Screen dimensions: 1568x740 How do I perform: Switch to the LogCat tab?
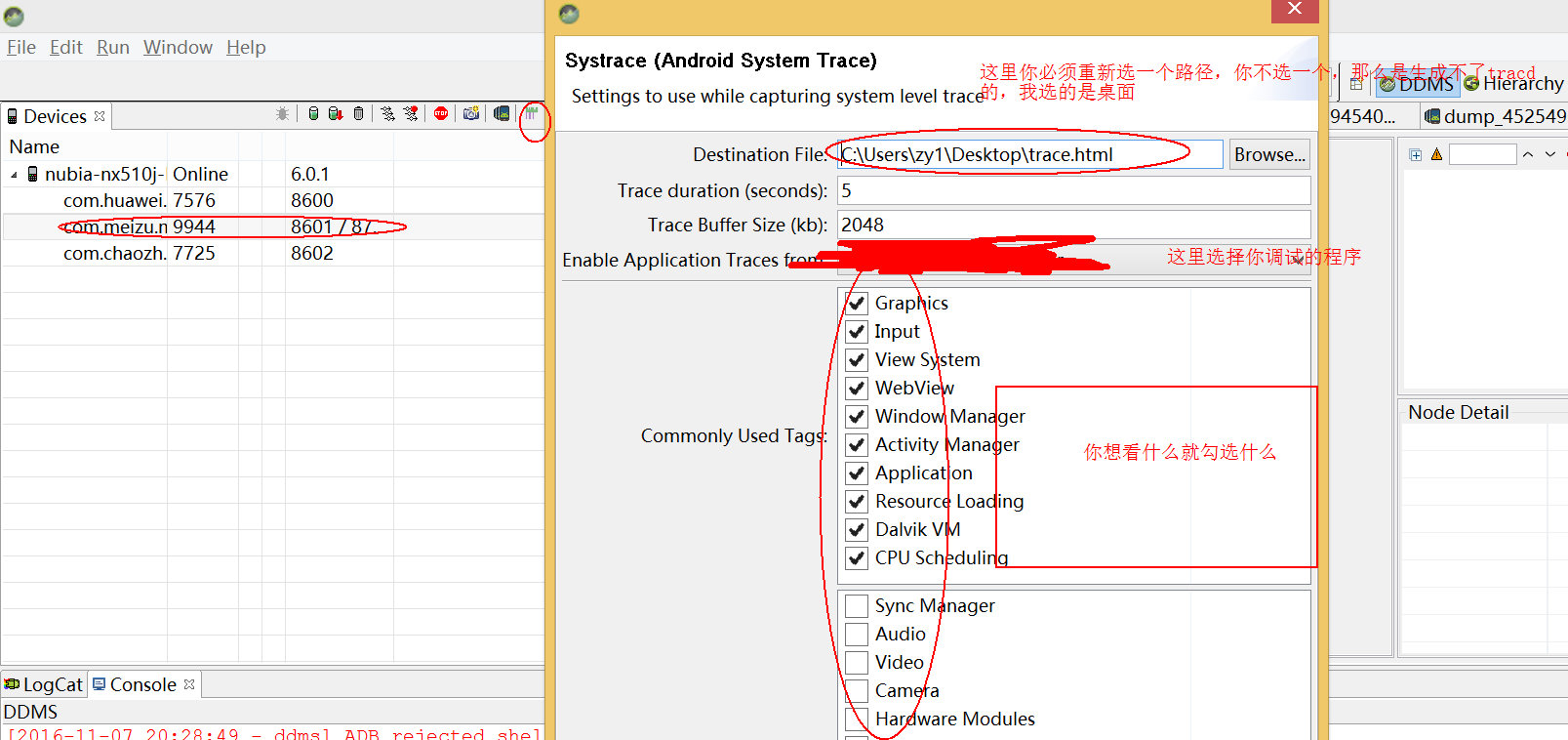click(x=45, y=684)
